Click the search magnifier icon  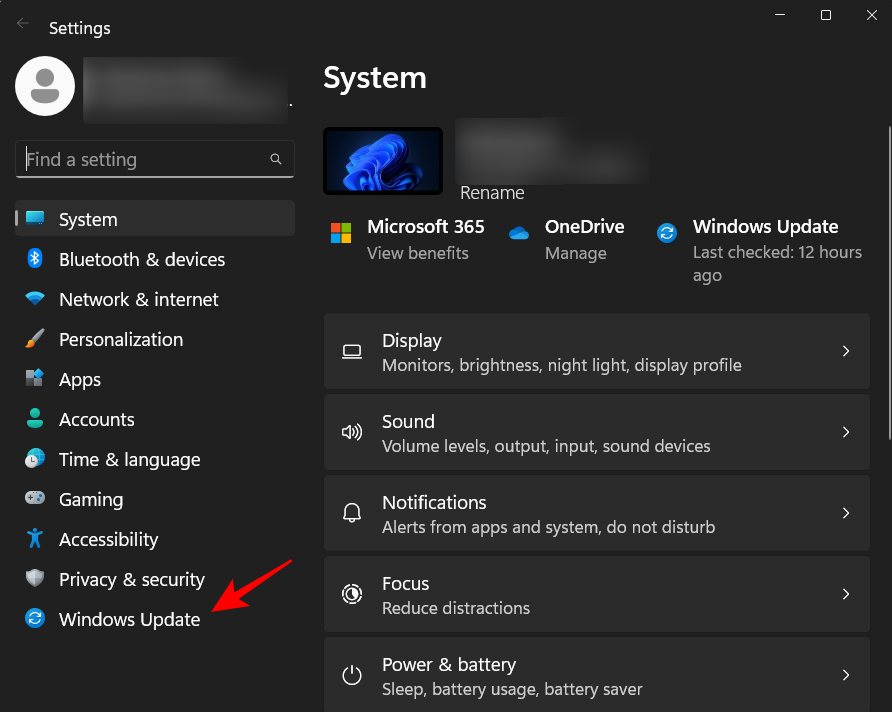click(276, 159)
